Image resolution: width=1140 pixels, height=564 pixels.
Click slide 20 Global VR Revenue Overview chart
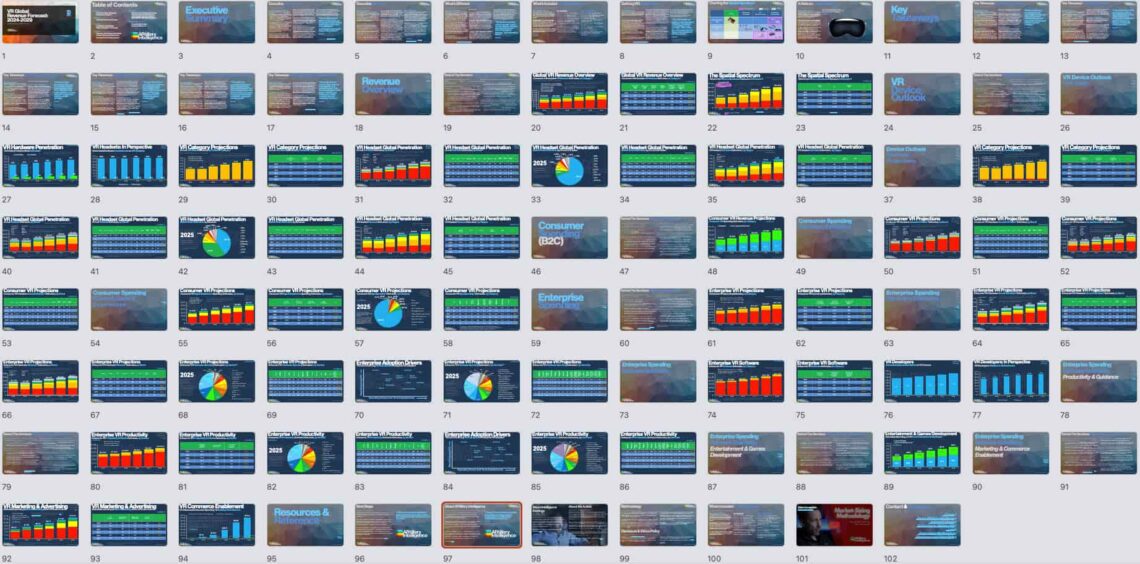pos(569,94)
